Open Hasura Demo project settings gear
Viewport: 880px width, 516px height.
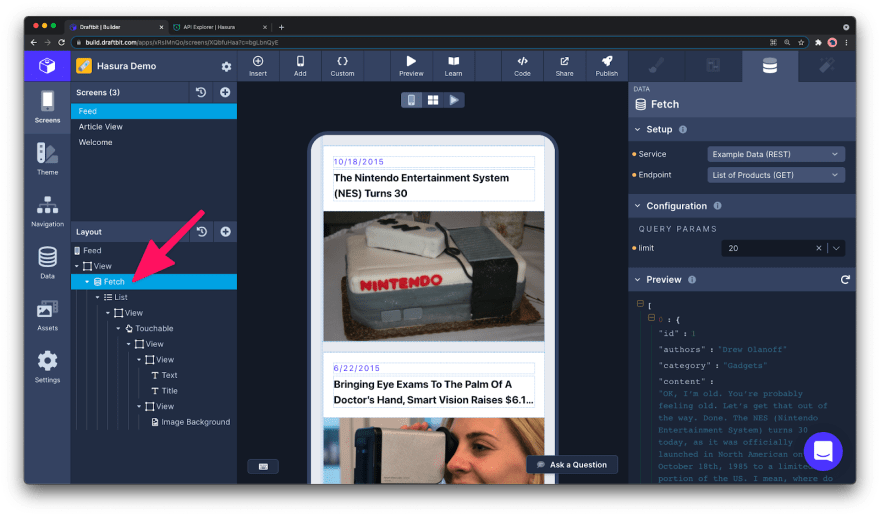coord(226,66)
